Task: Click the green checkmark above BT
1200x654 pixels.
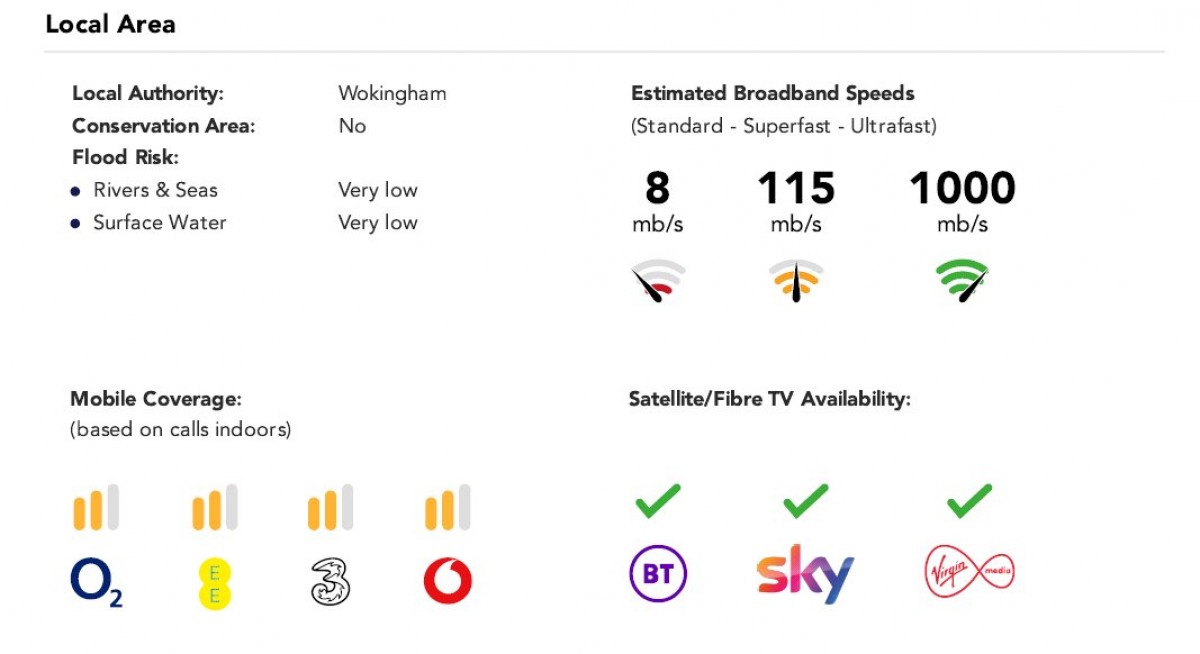Action: (x=658, y=500)
